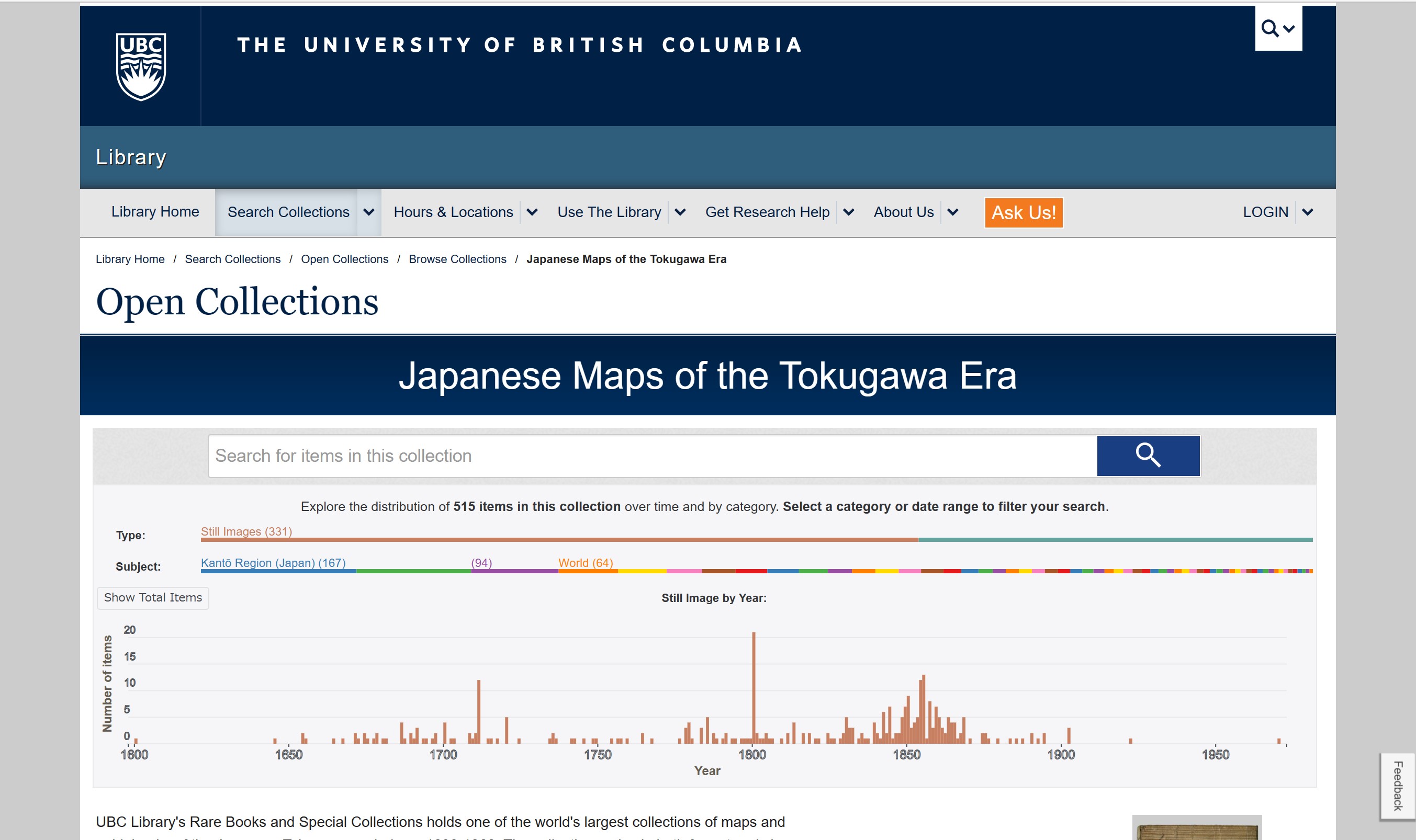Open the header search magnifier dropdown
Viewport: 1416px width, 840px height.
pos(1278,28)
